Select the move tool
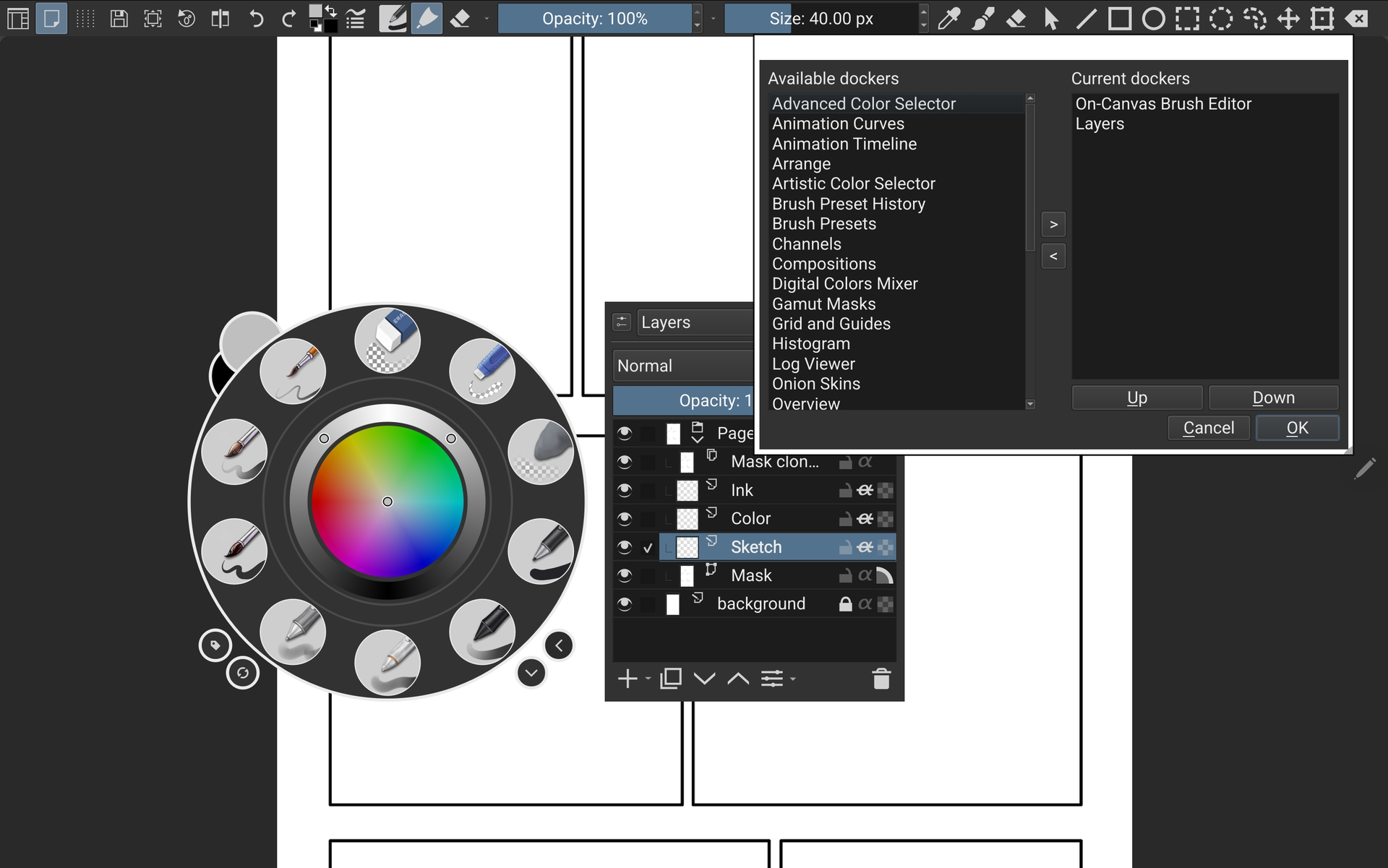This screenshot has width=1388, height=868. 1288,19
